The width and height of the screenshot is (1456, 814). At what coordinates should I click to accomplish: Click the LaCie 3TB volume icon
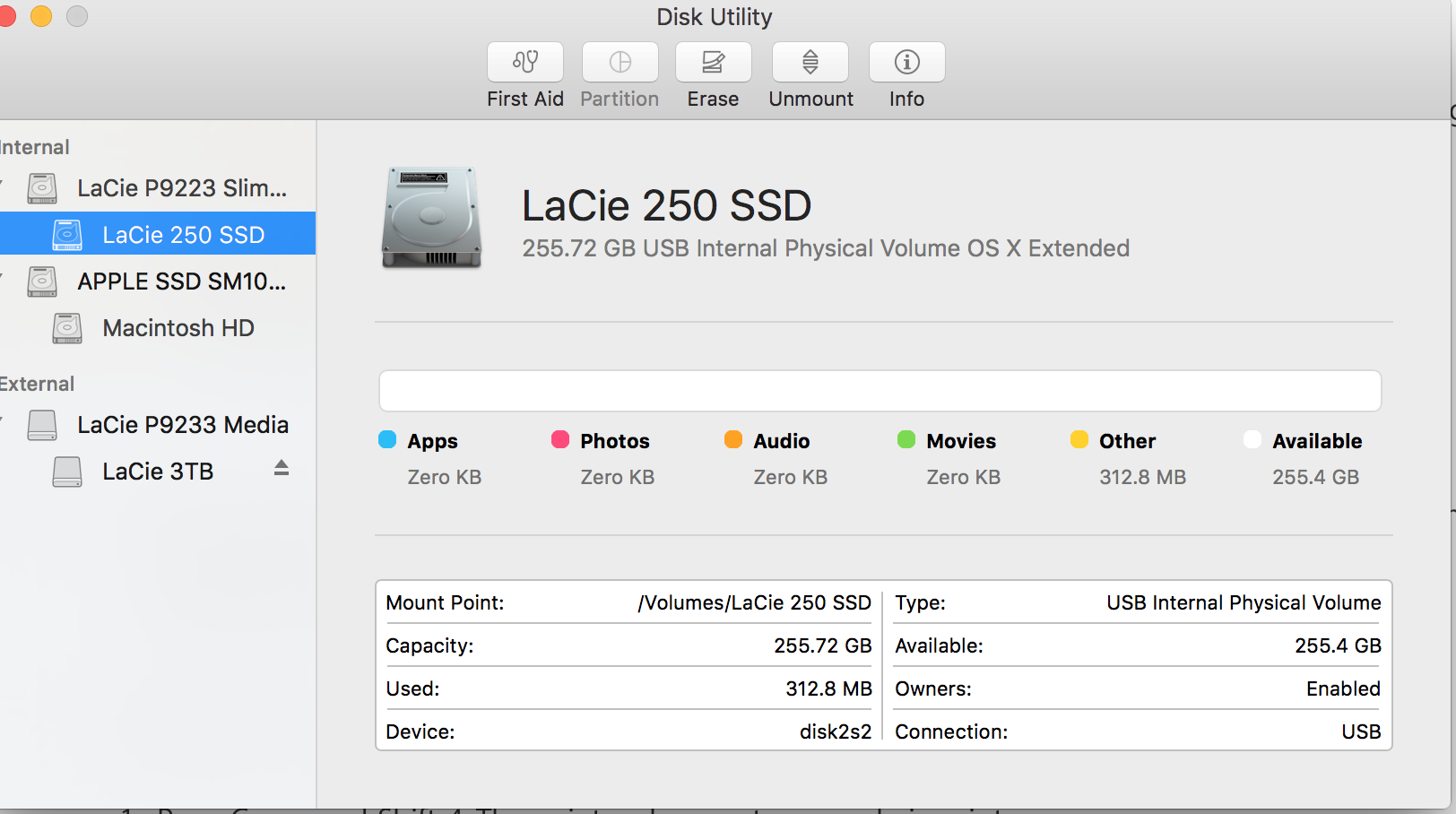click(67, 472)
